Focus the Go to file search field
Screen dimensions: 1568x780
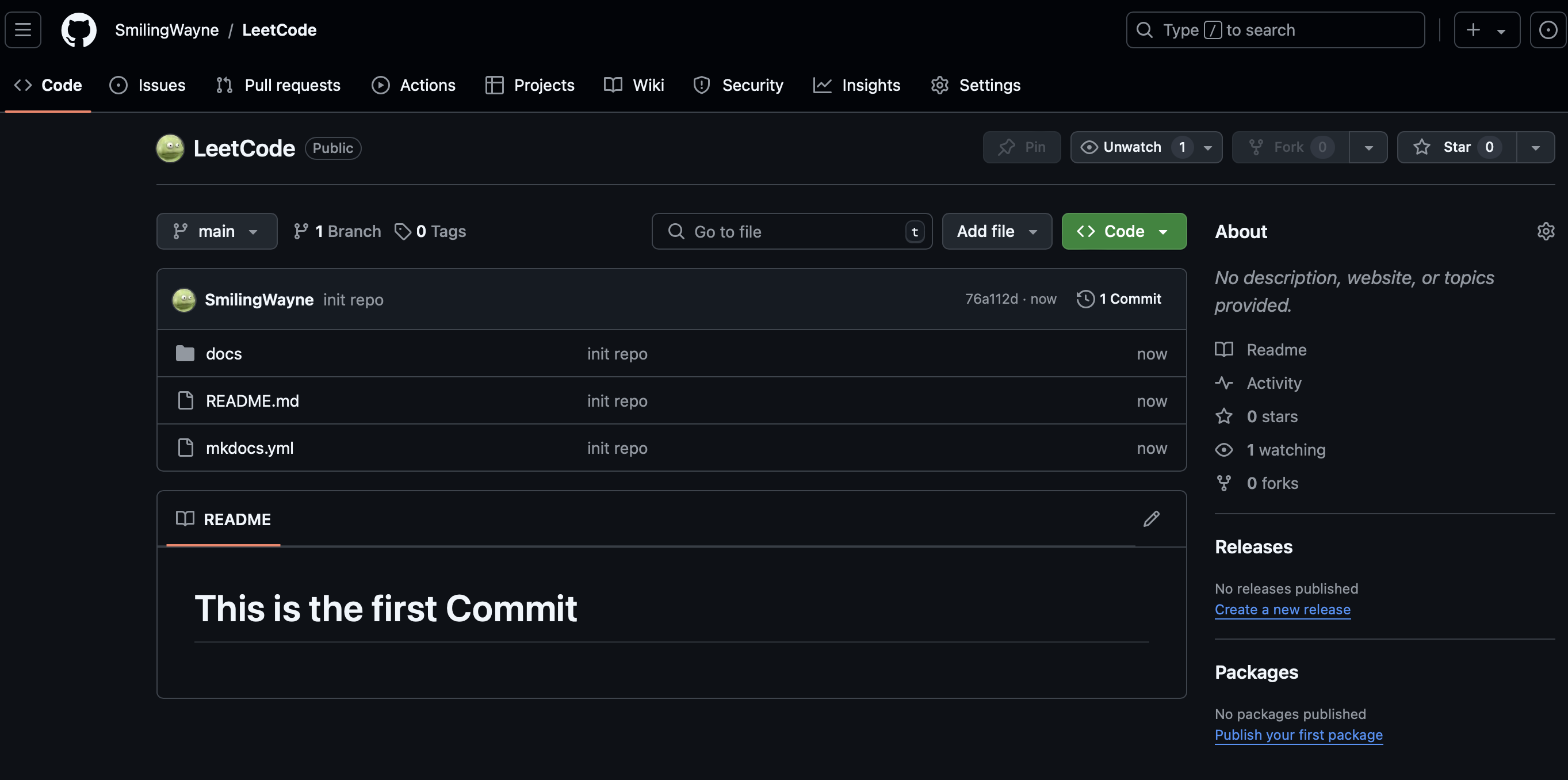792,231
